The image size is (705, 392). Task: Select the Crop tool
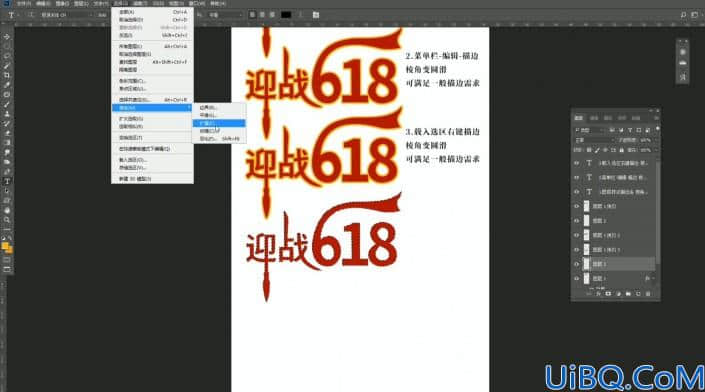point(7,75)
